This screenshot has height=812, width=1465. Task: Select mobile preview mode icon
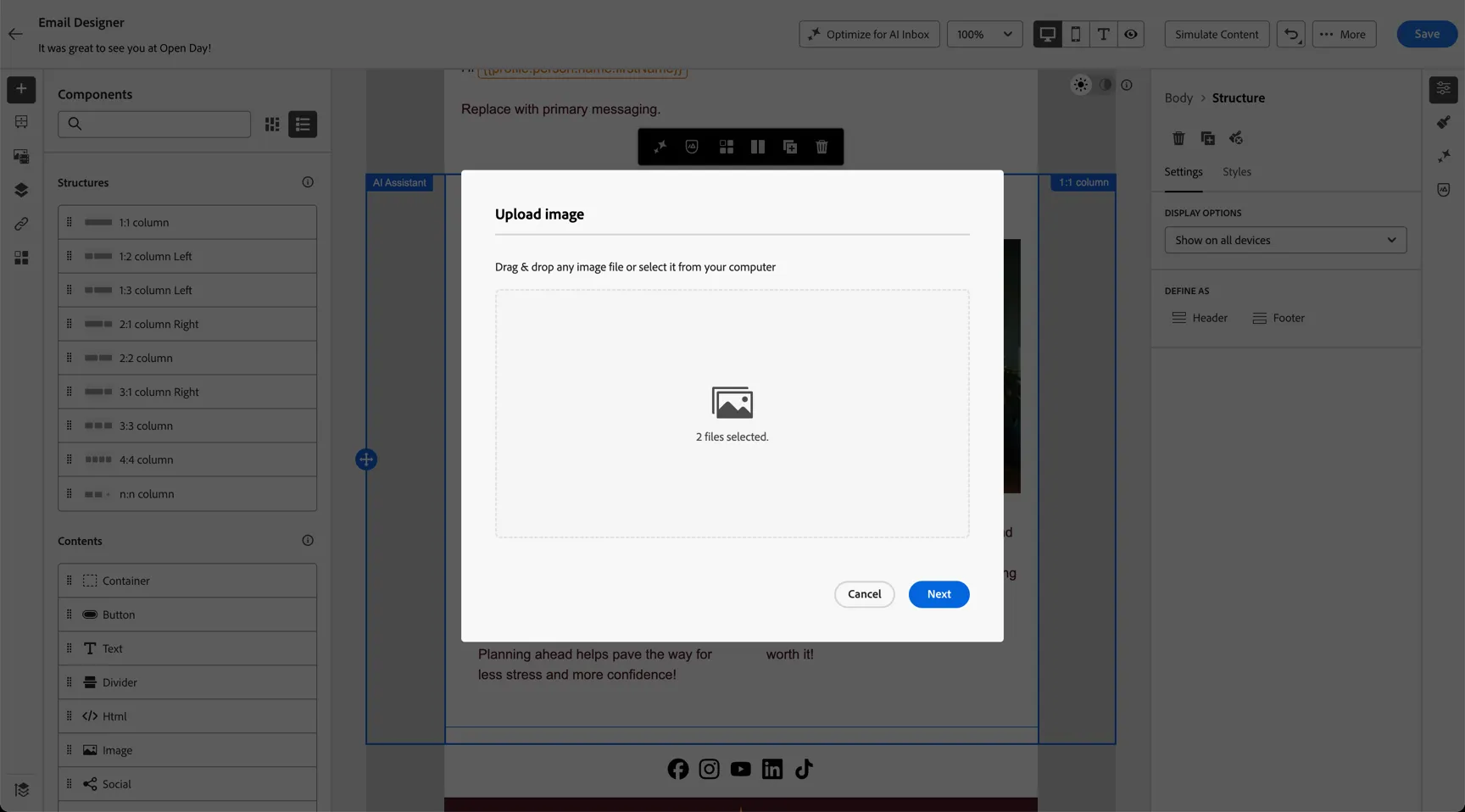click(x=1075, y=34)
